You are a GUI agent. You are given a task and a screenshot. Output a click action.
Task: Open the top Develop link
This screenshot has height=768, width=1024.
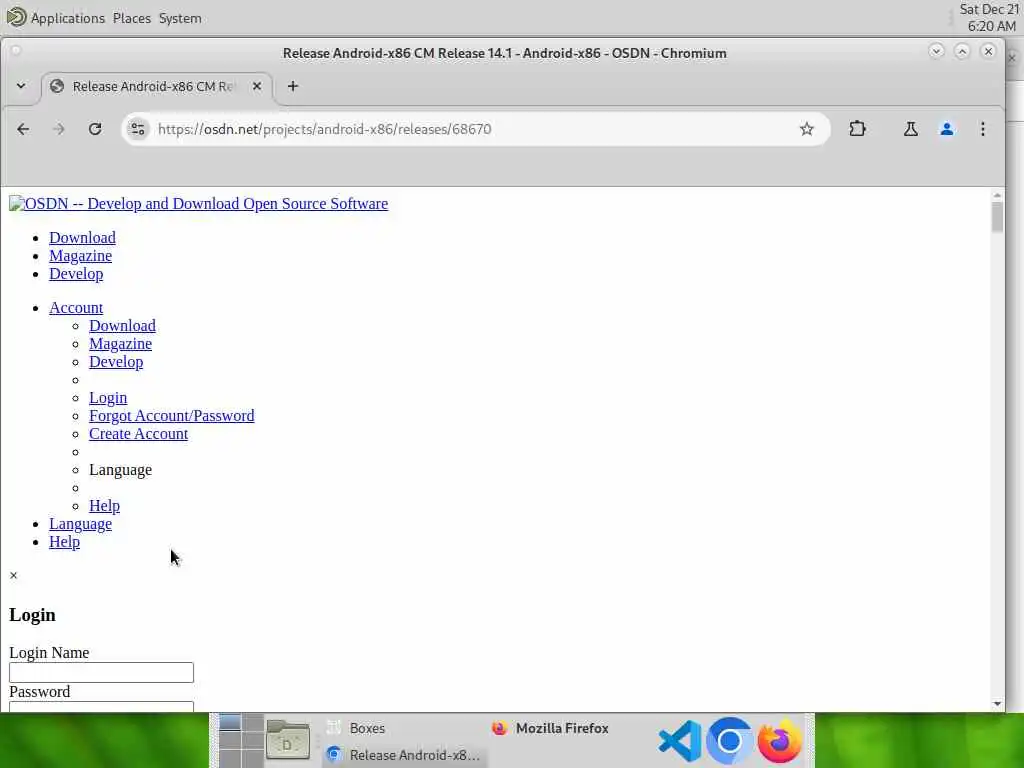[76, 274]
